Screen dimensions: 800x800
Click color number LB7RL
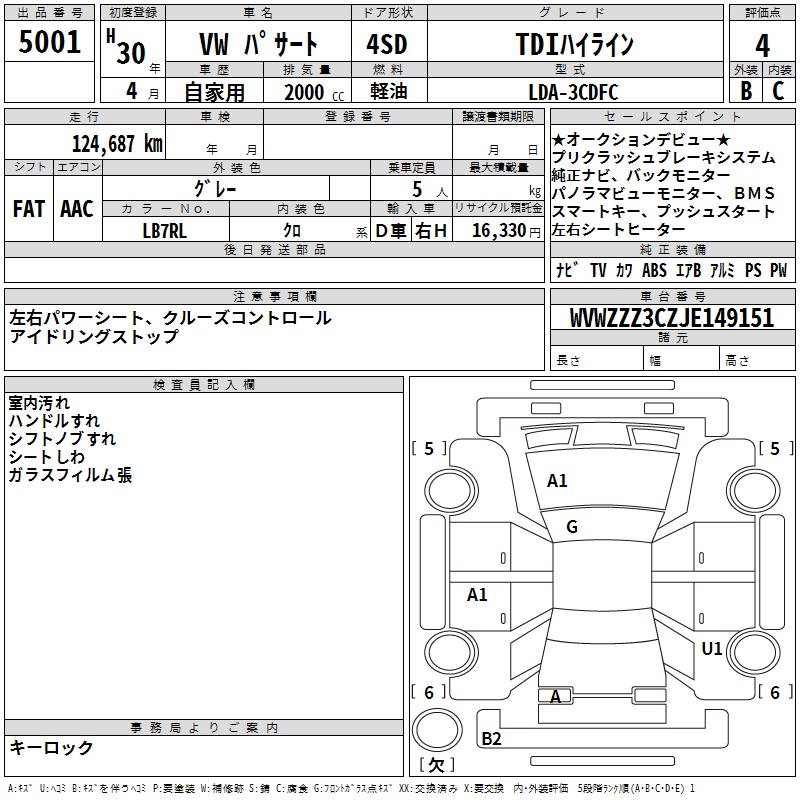click(164, 231)
